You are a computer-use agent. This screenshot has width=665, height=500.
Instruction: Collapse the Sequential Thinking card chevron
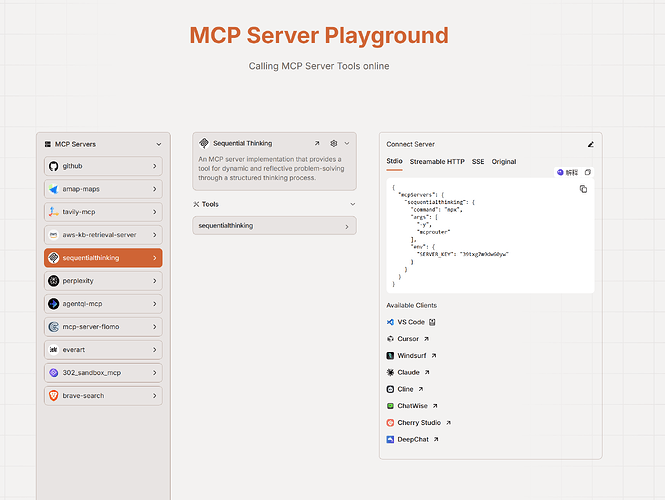[x=347, y=143]
